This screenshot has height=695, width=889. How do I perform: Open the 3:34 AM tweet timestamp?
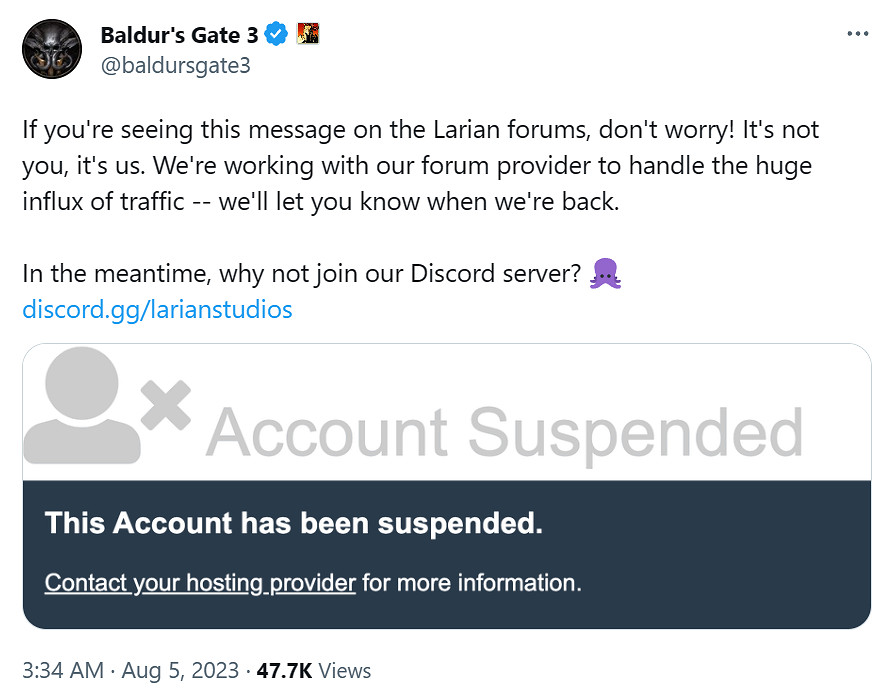(x=61, y=670)
